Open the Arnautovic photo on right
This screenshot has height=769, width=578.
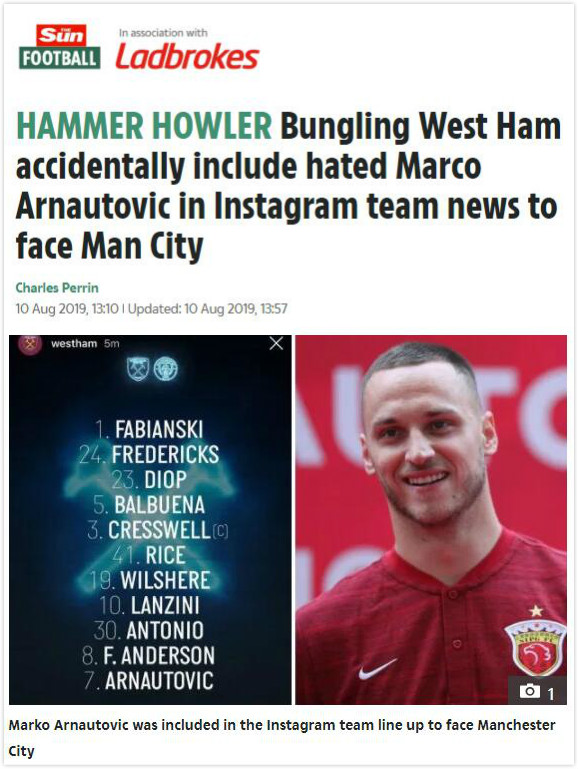pyautogui.click(x=431, y=520)
